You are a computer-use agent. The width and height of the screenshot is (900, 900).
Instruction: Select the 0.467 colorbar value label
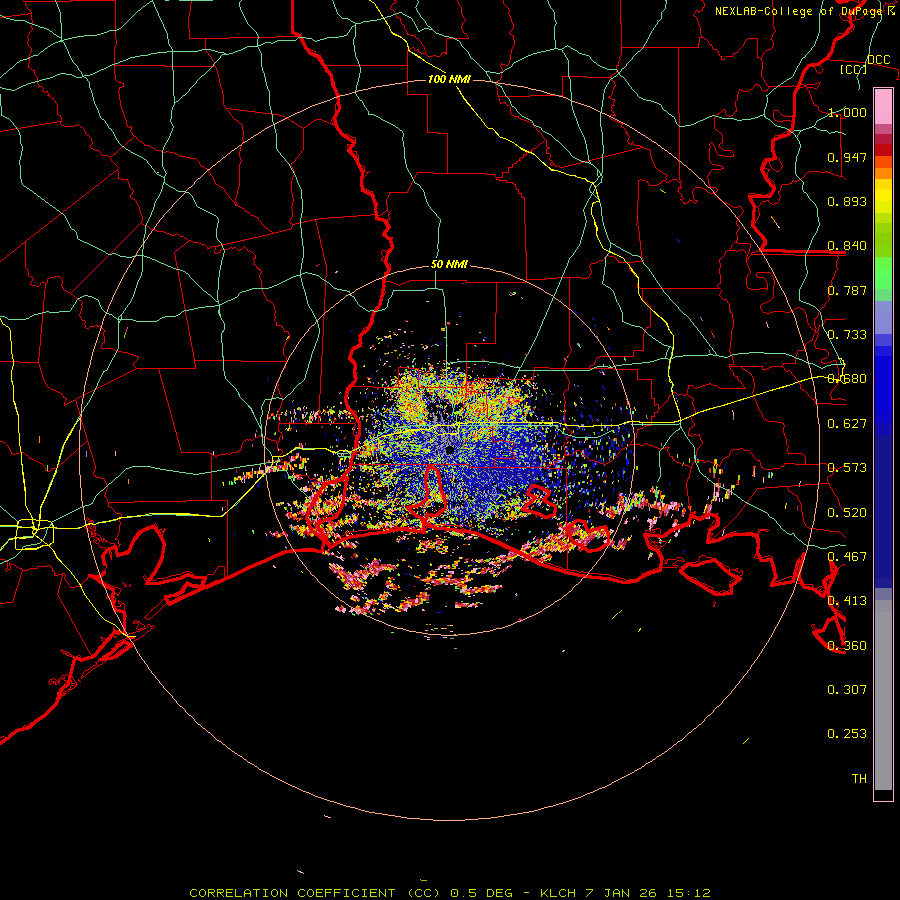click(x=847, y=557)
